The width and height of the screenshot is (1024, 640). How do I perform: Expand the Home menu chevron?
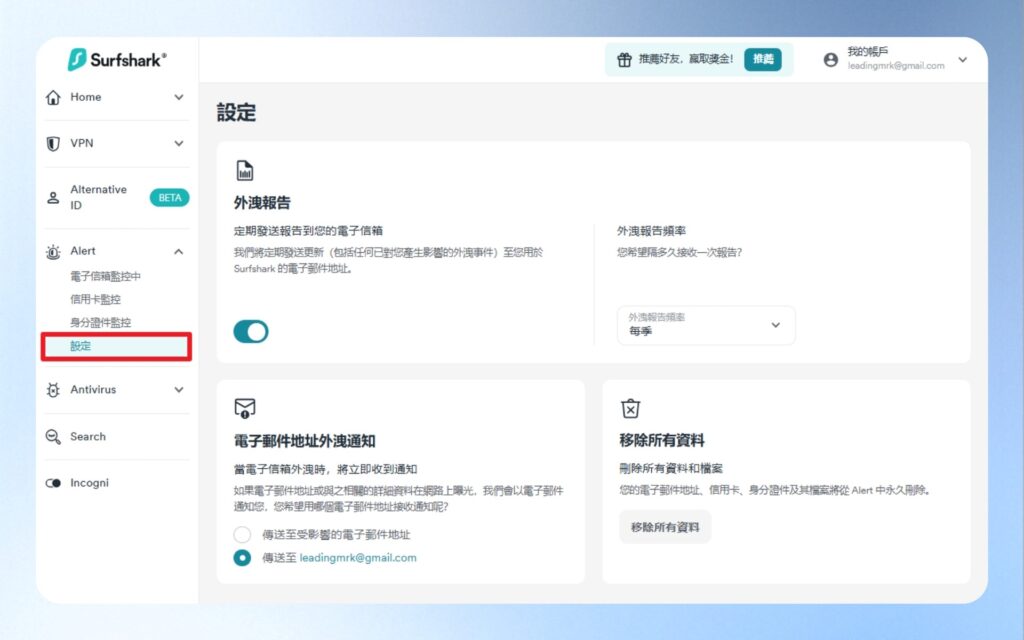point(179,97)
